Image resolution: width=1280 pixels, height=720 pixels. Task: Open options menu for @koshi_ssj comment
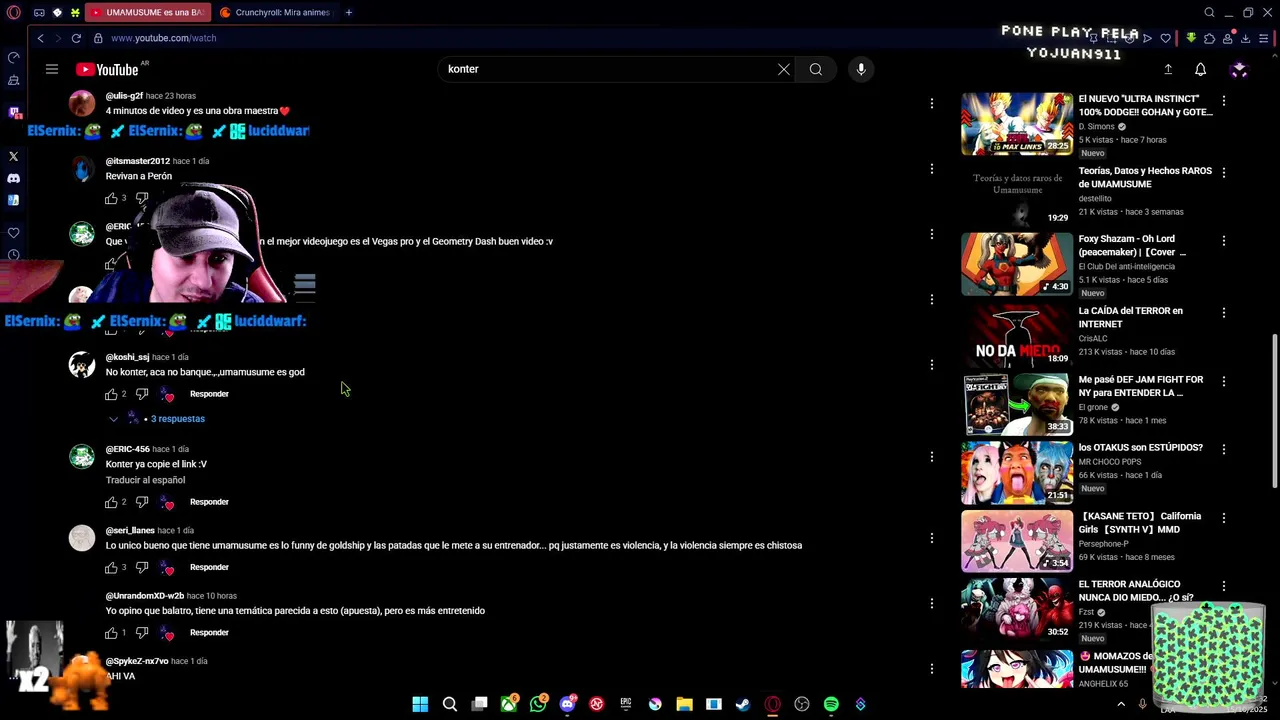[931, 365]
